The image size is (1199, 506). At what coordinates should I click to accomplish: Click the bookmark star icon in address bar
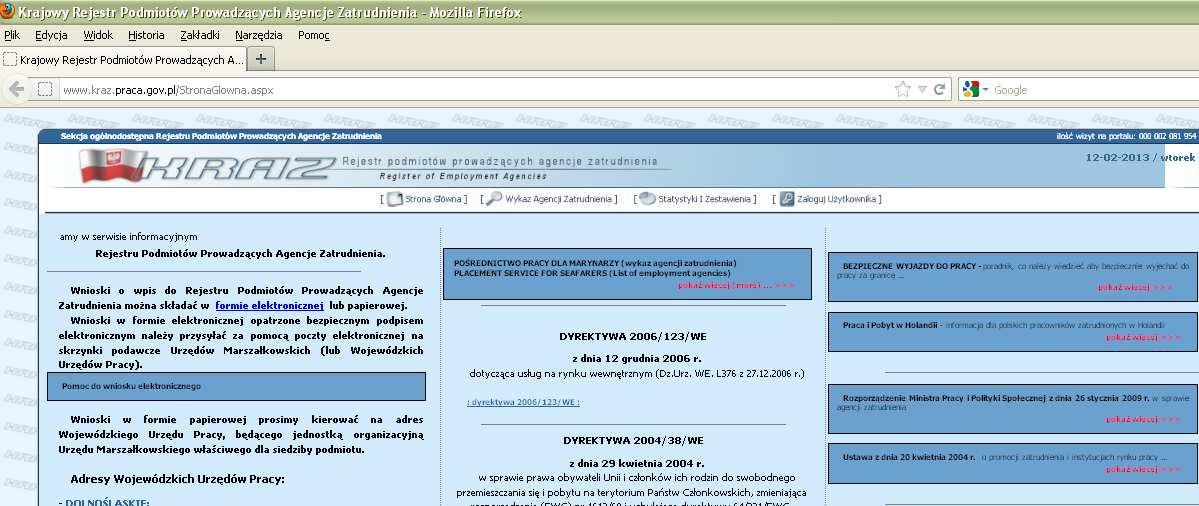coord(902,89)
